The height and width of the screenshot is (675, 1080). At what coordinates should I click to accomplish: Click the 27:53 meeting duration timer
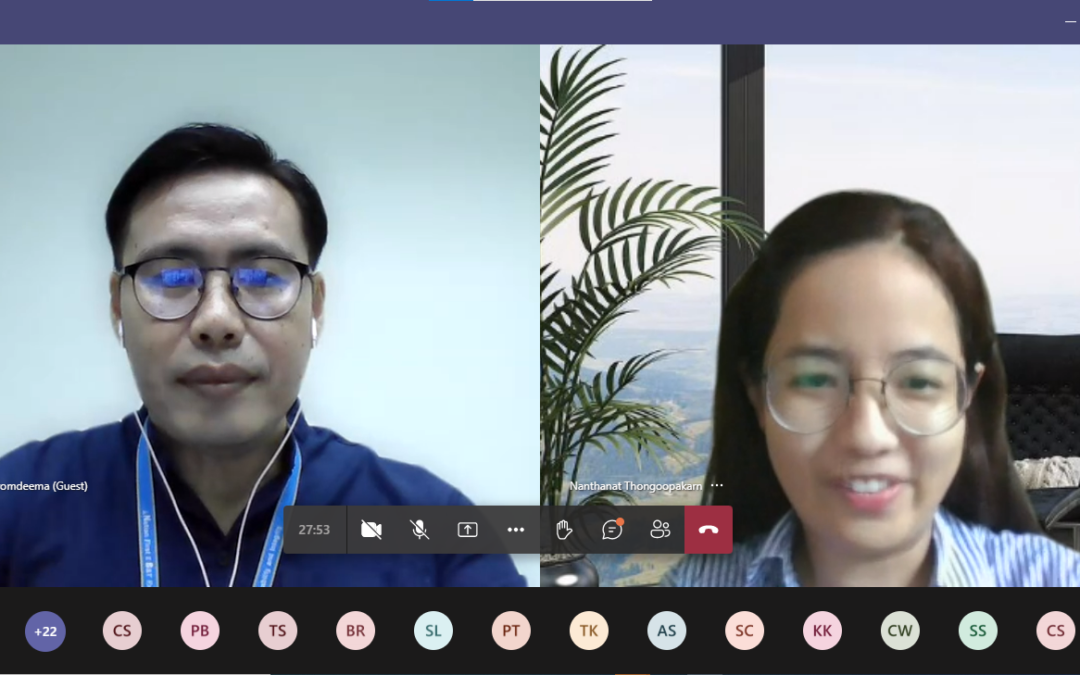[x=314, y=530]
